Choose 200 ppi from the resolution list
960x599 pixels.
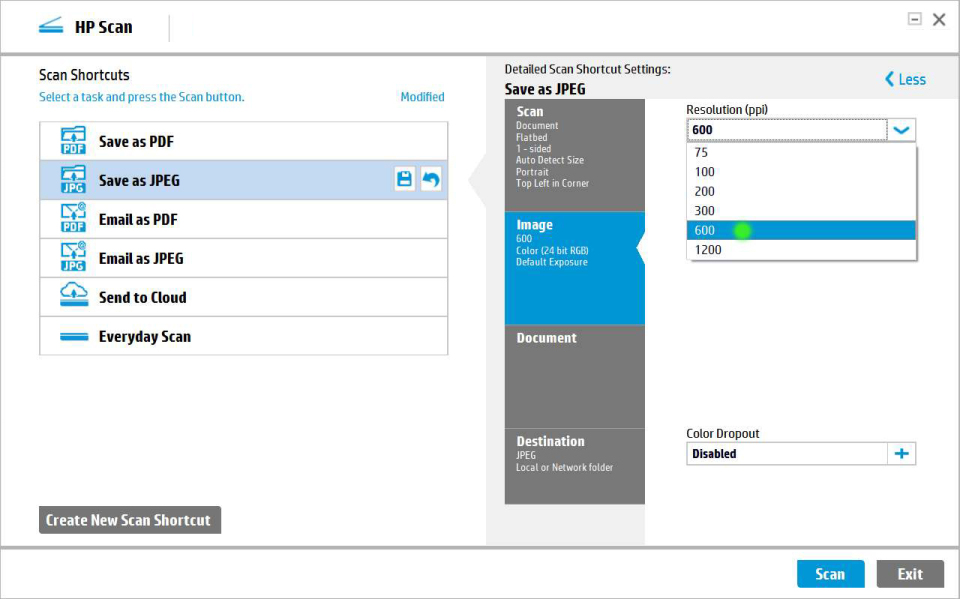point(801,192)
